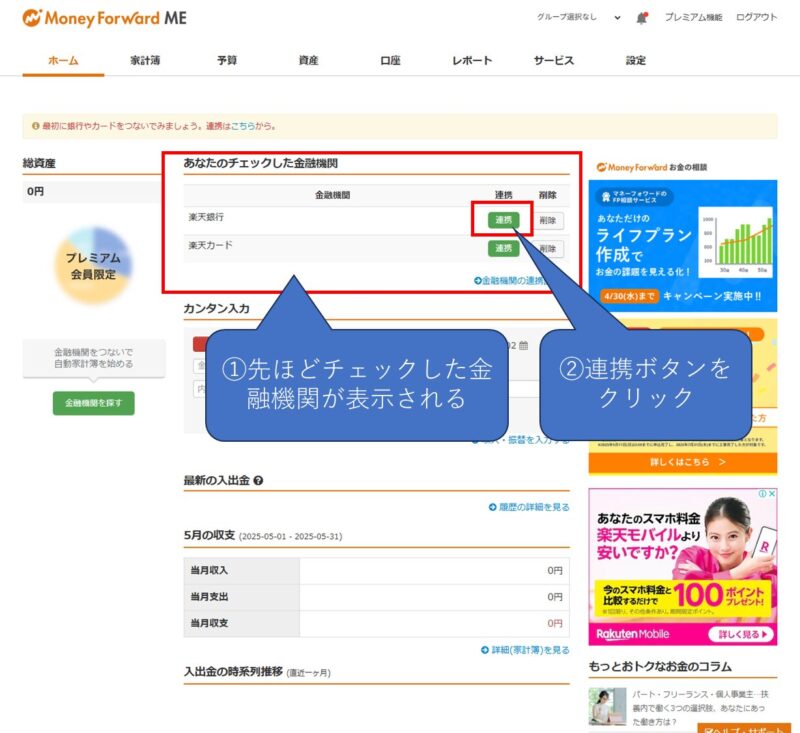This screenshot has height=733, width=800.
Task: Click the help icon beside 最新の入出金
Action: pos(258,481)
